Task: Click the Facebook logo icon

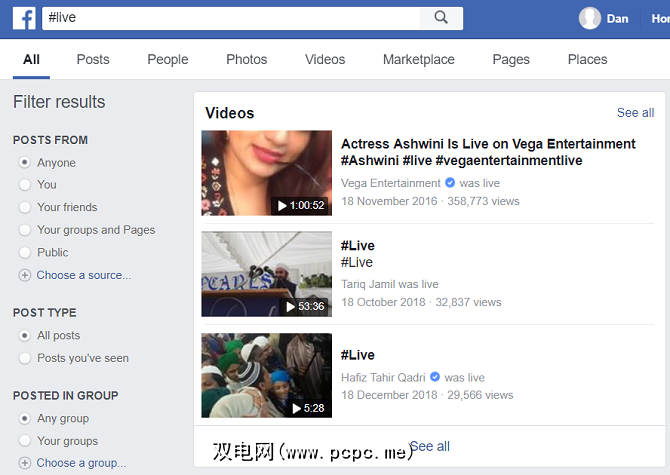Action: (x=24, y=18)
